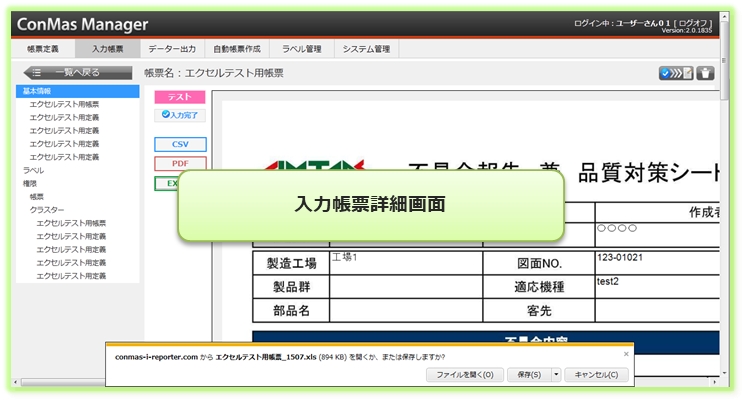745x402 pixels.
Task: Click the PDF export button
Action: point(180,163)
